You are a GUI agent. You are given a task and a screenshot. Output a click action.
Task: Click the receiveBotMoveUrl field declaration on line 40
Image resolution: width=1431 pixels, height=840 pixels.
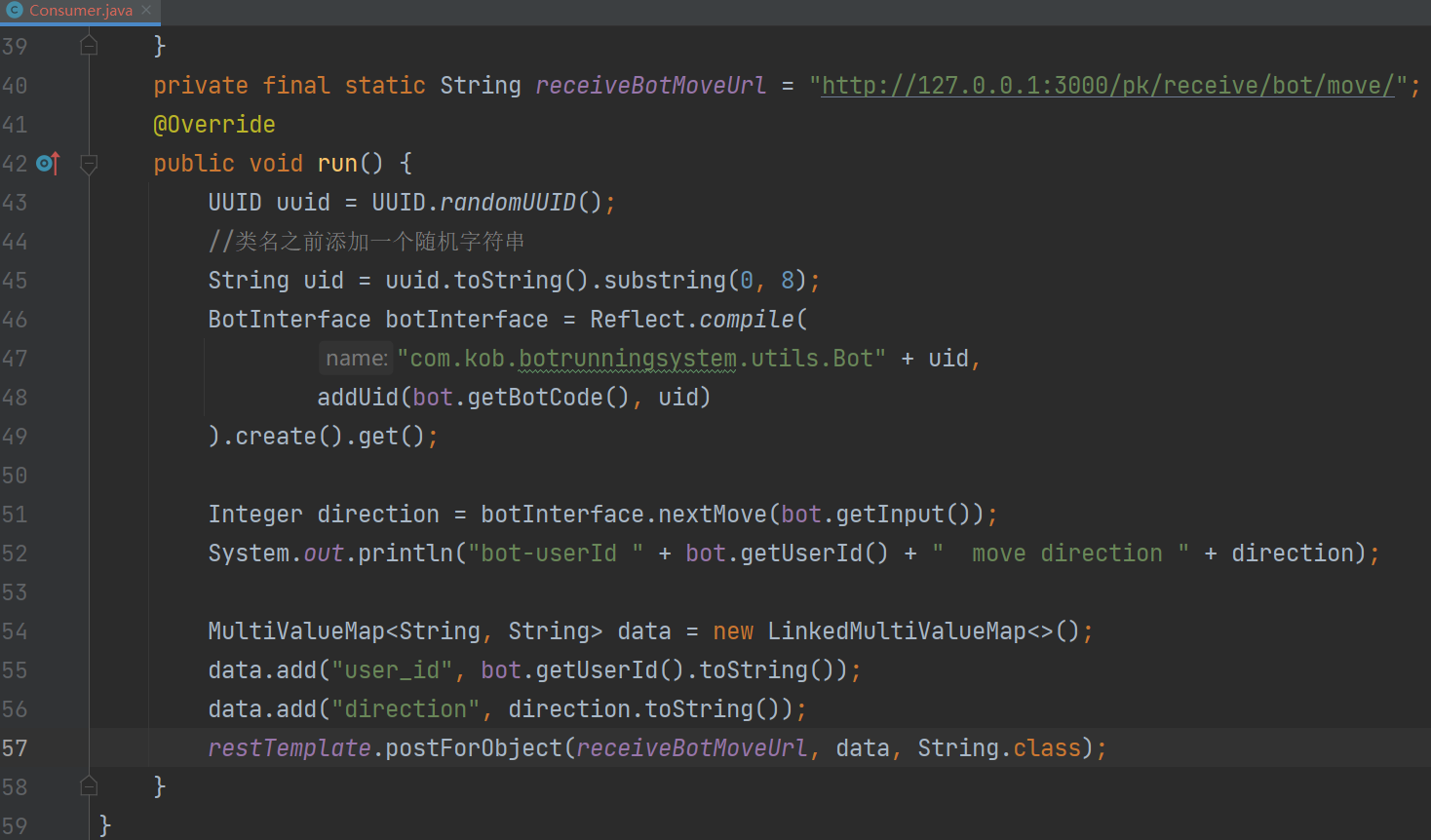[651, 86]
